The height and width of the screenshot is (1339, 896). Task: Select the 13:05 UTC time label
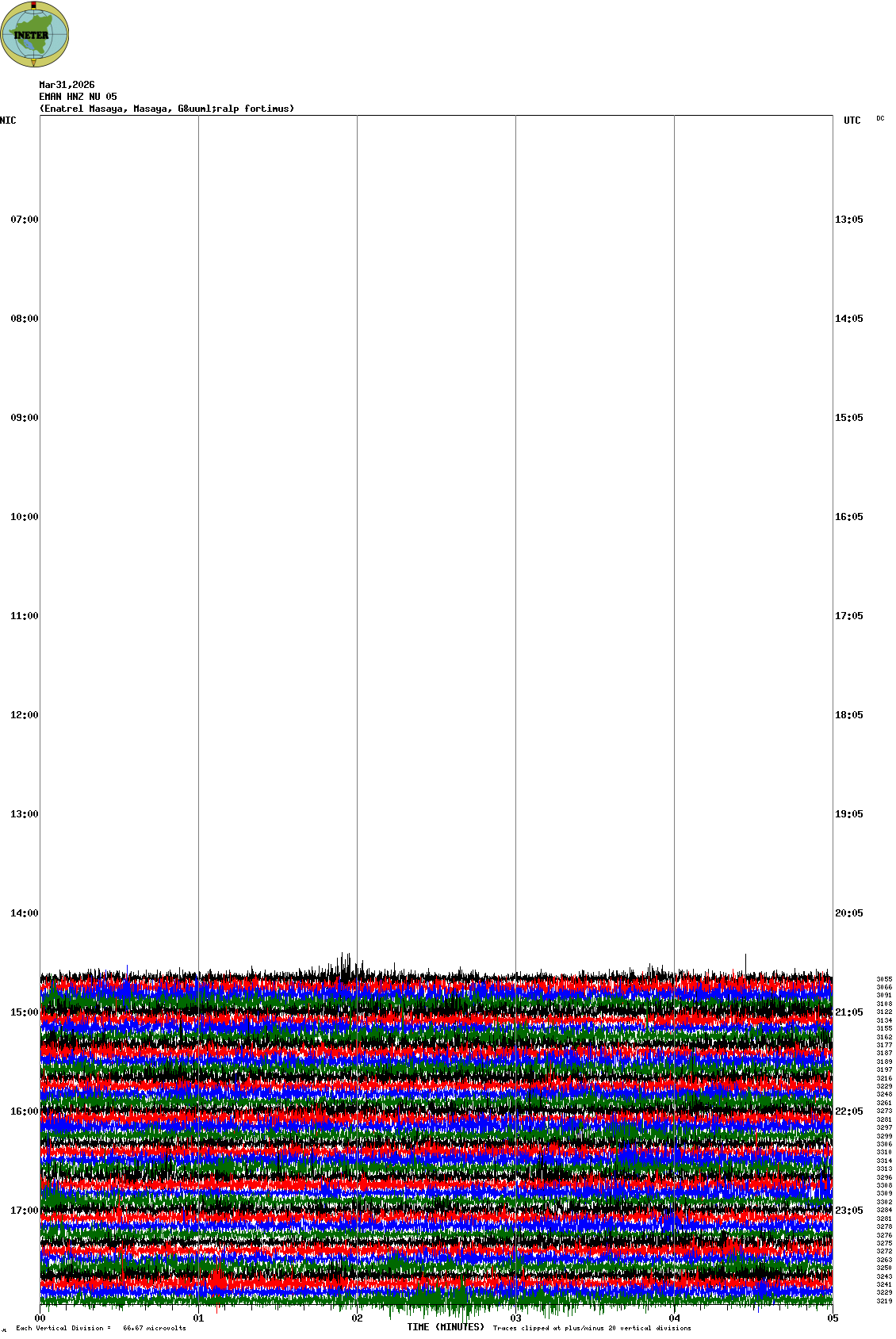[x=848, y=220]
